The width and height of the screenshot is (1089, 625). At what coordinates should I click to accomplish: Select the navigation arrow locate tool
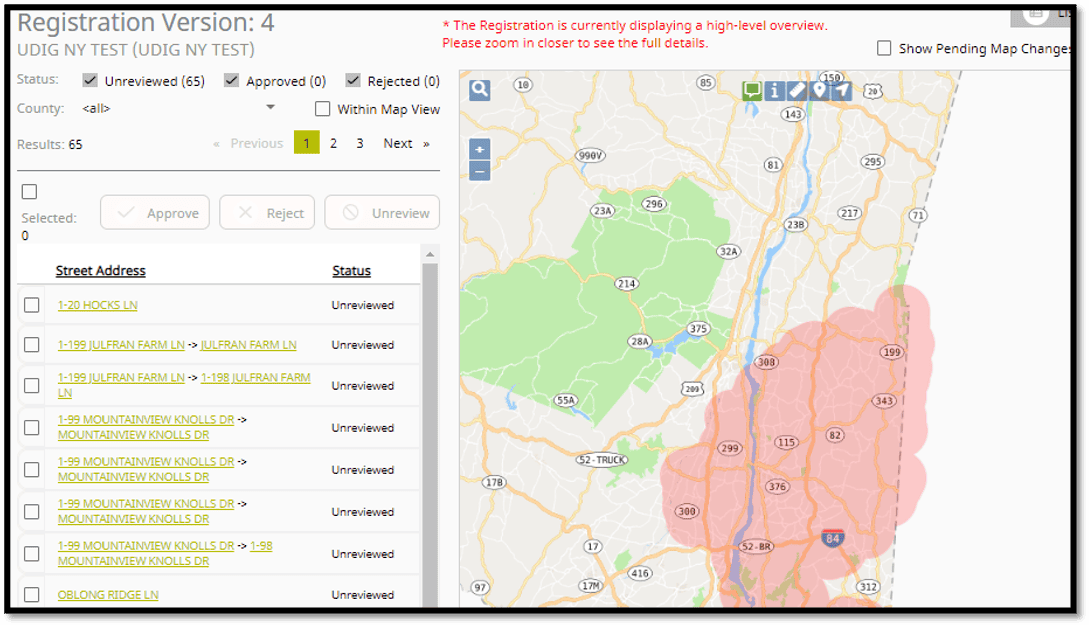(x=842, y=91)
